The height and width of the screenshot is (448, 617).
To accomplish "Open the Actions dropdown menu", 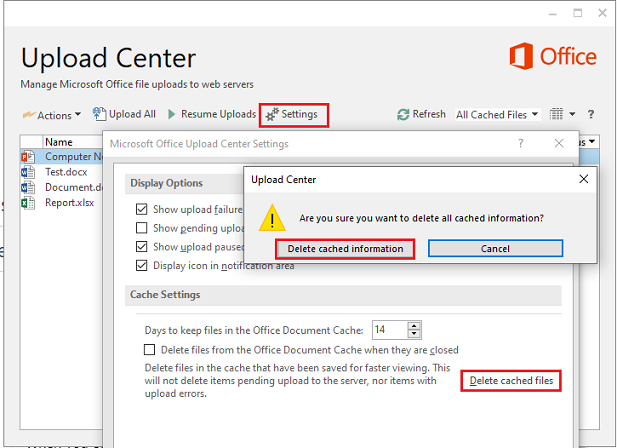I will pyautogui.click(x=52, y=115).
